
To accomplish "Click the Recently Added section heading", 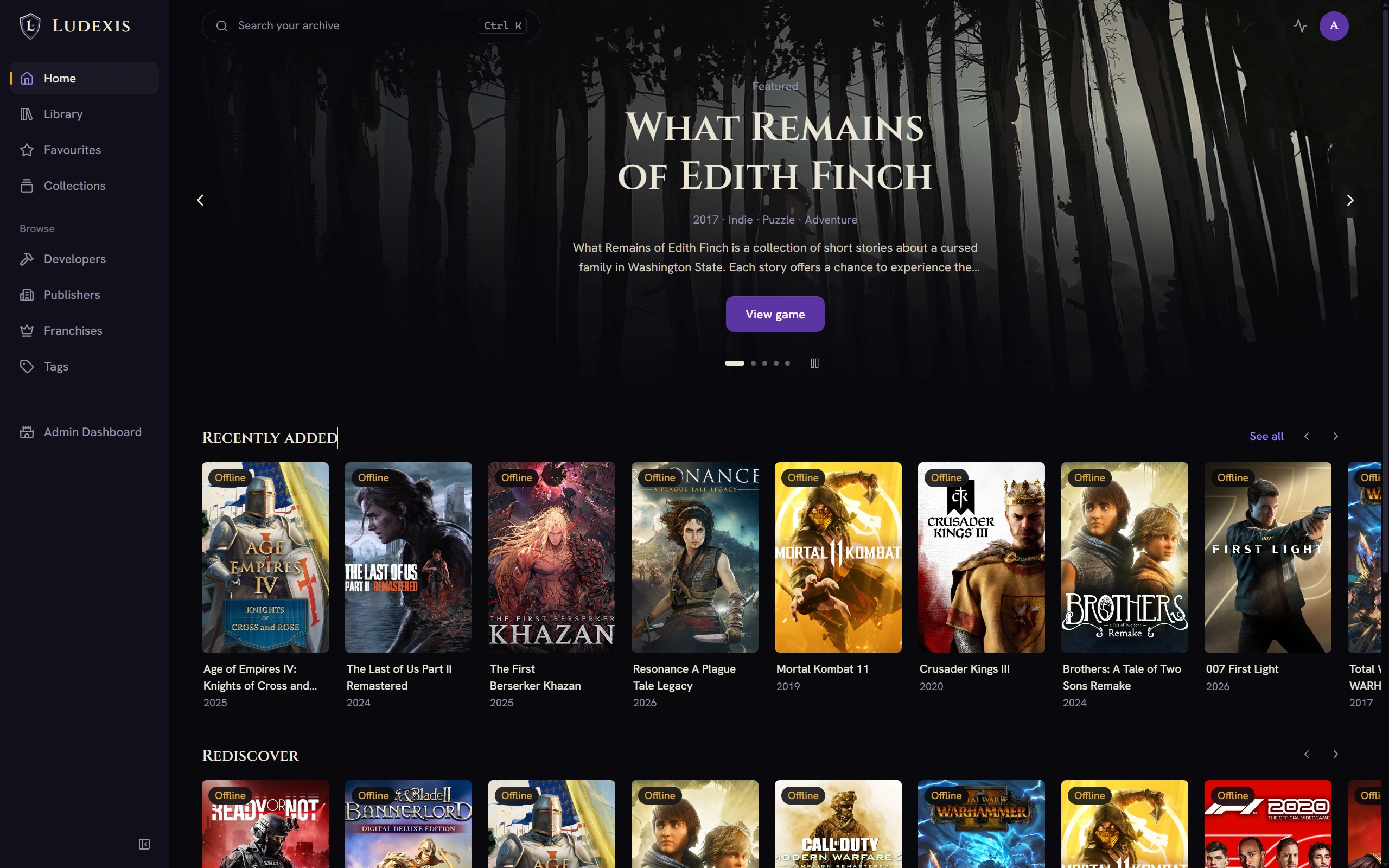I will coord(270,437).
